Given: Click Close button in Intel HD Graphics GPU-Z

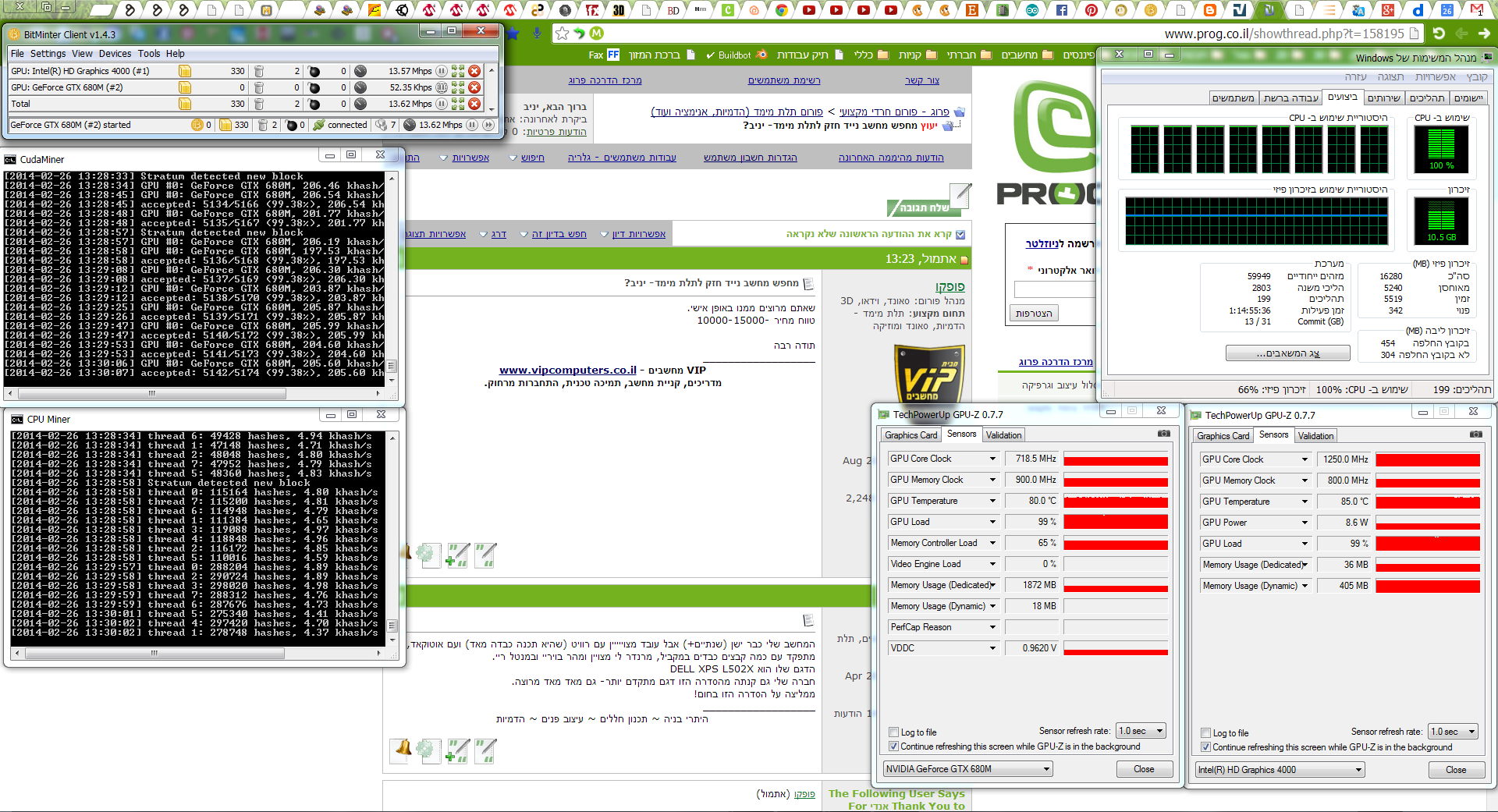Looking at the screenshot, I should point(1456,770).
